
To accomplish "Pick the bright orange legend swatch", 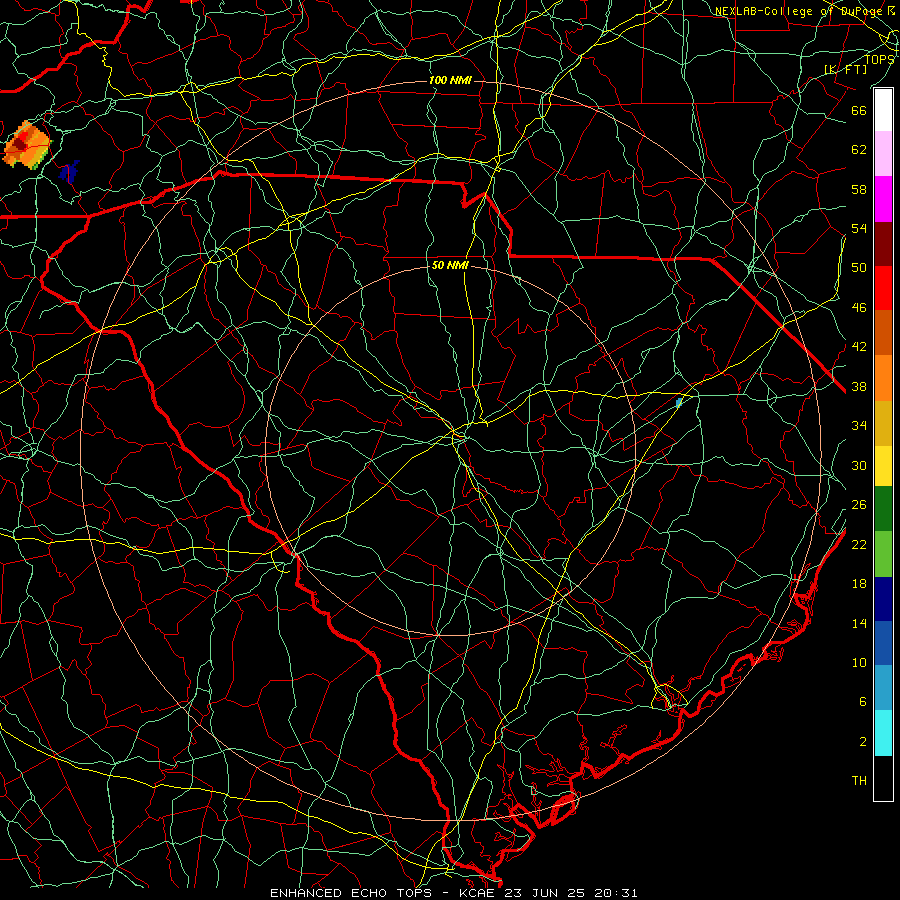I will coord(883,377).
